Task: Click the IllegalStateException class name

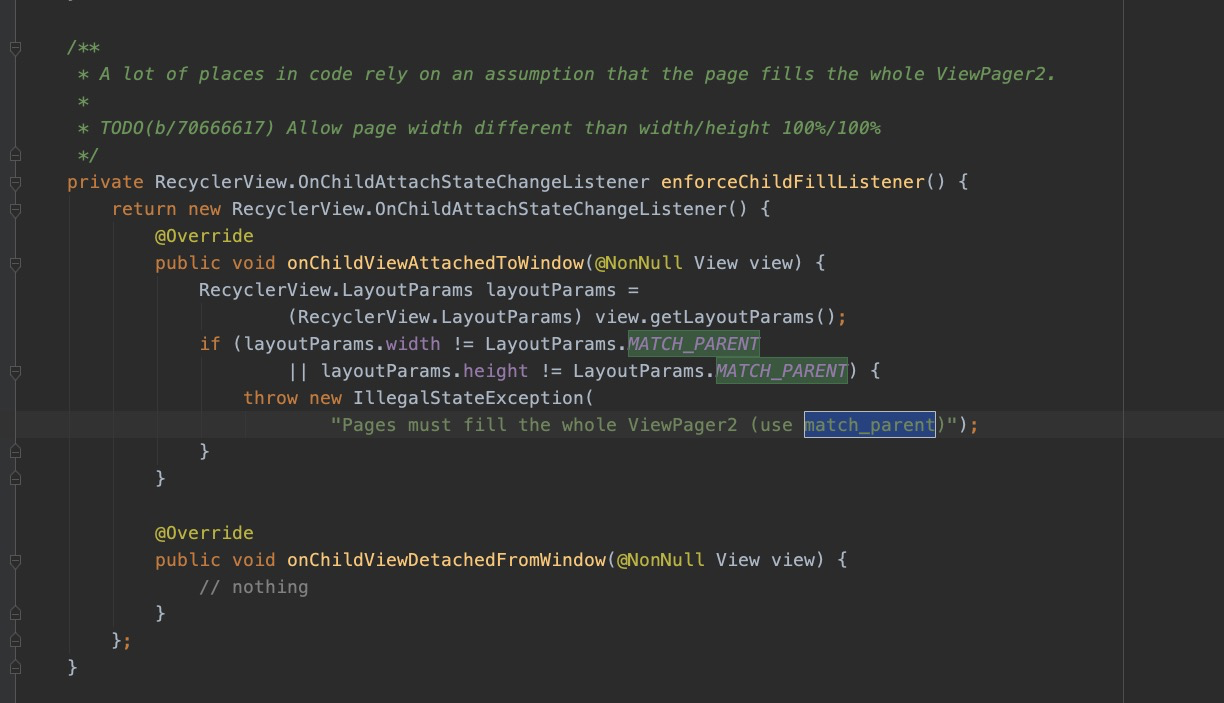Action: click(470, 398)
